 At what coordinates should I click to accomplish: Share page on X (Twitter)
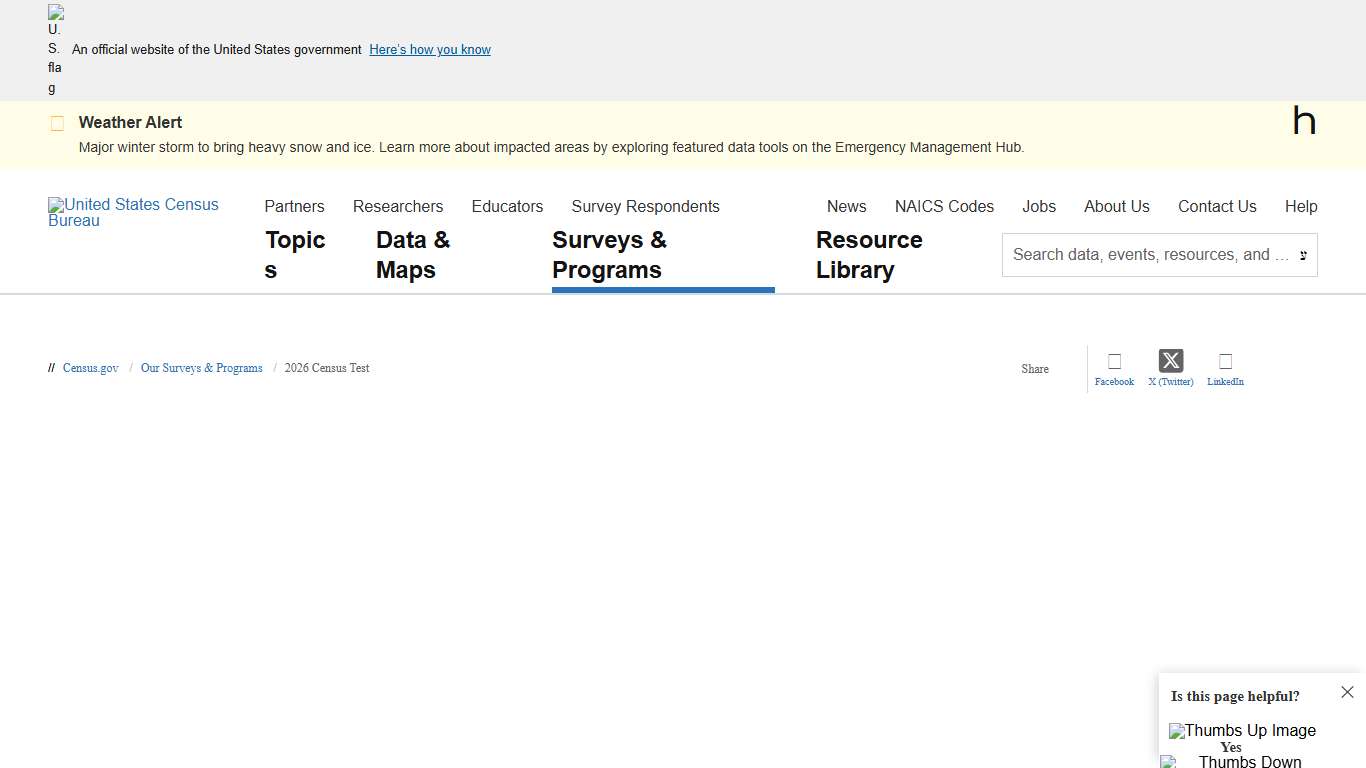point(1170,362)
